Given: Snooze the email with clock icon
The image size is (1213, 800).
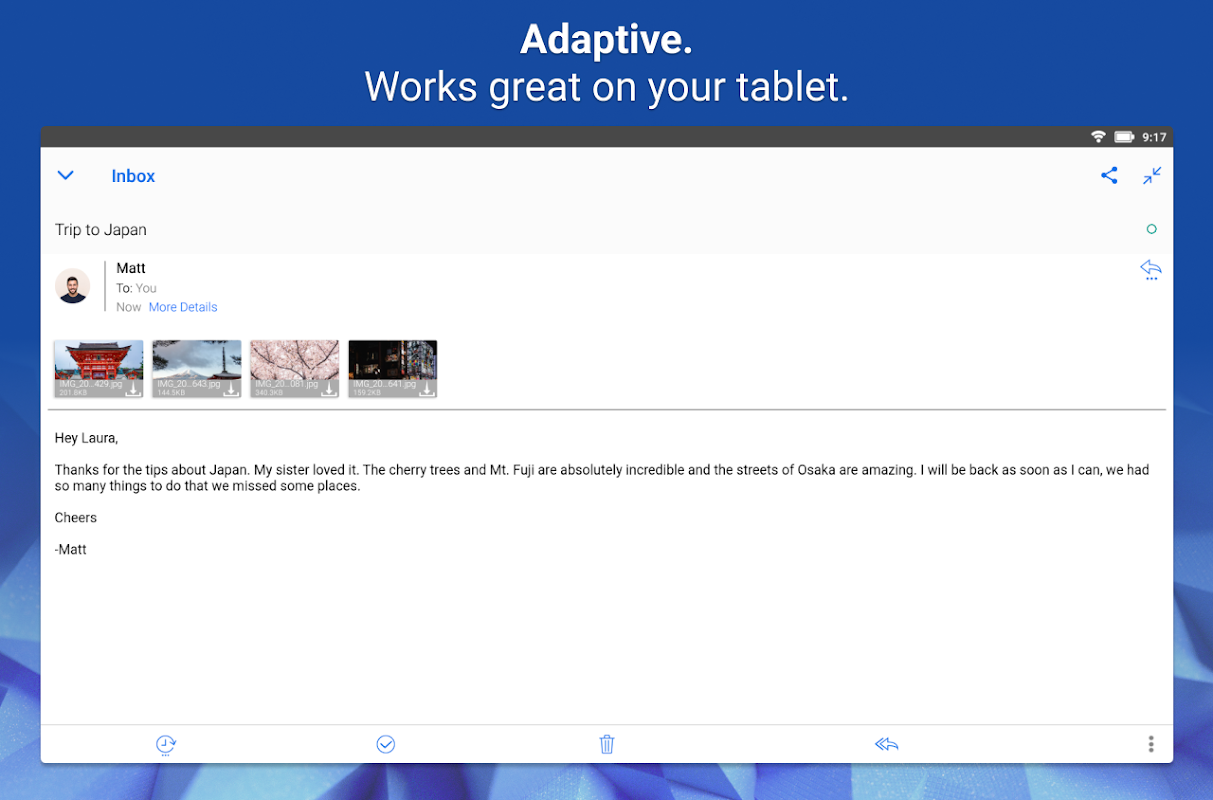Looking at the screenshot, I should (x=166, y=744).
